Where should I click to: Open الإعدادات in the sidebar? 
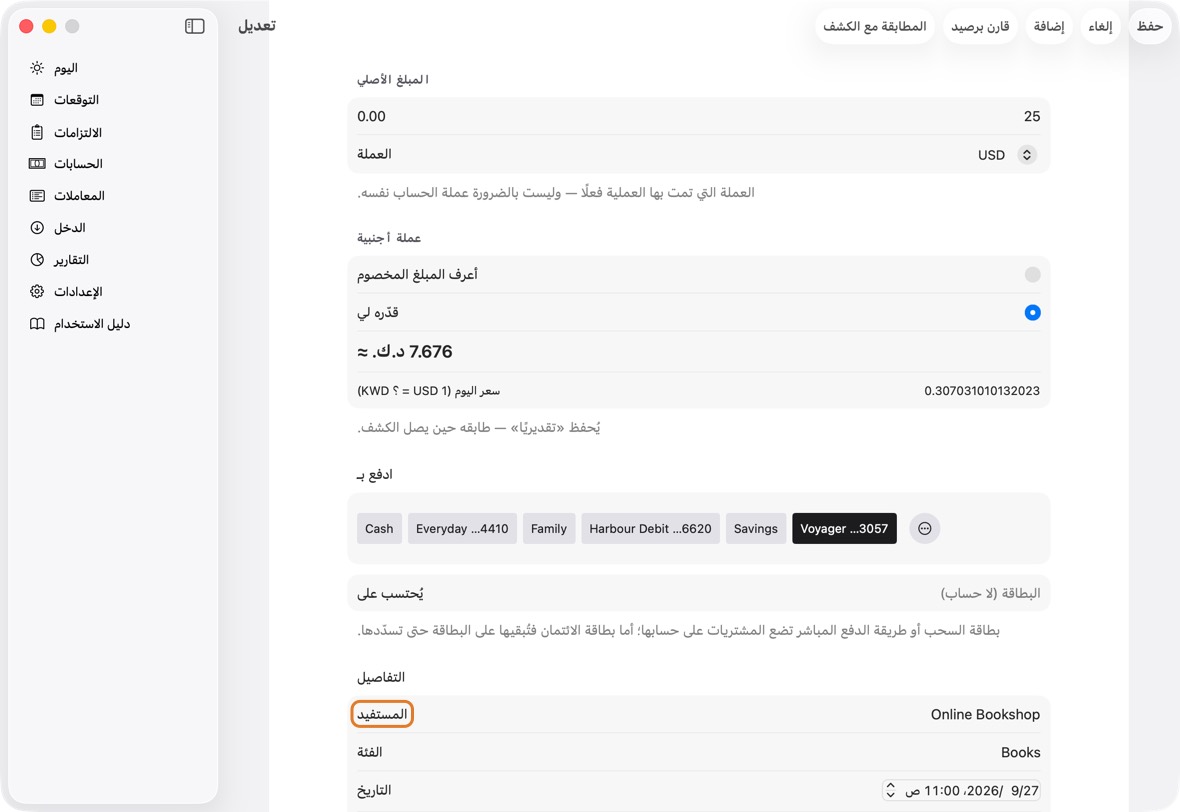(x=113, y=291)
